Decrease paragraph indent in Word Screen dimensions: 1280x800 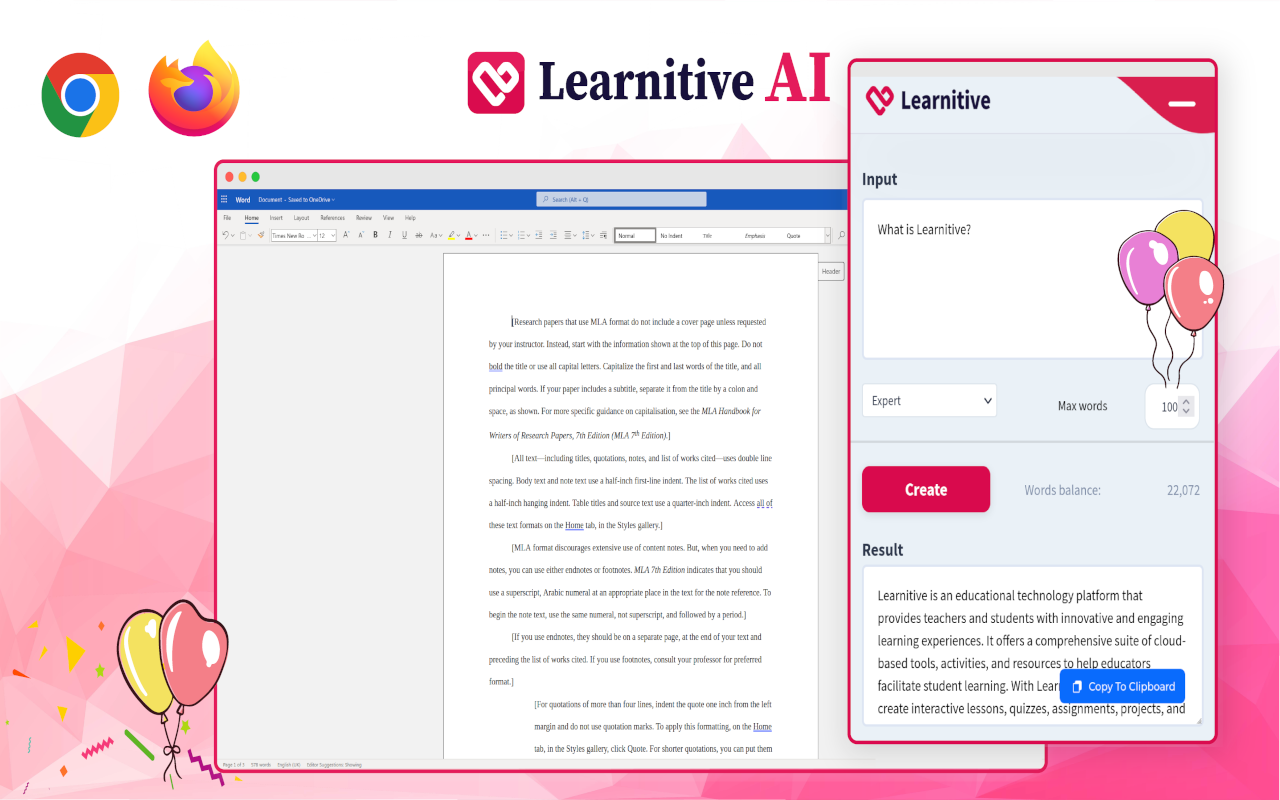click(x=539, y=235)
